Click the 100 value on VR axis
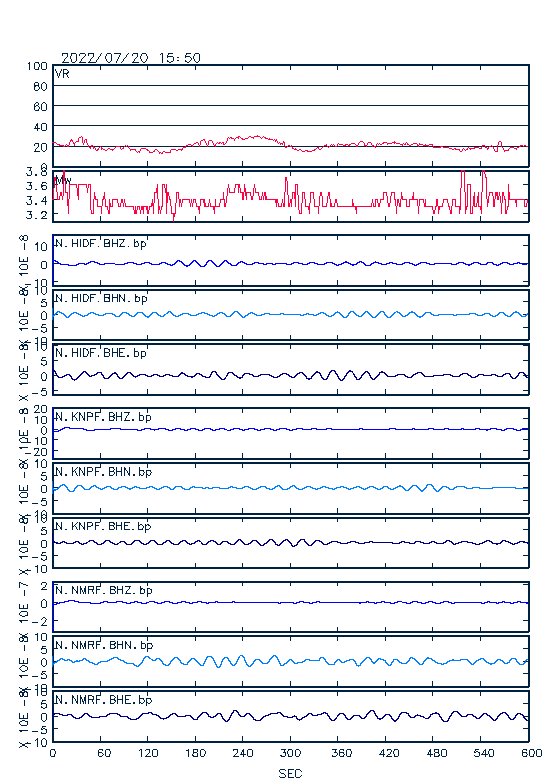This screenshot has height=781, width=554. [37, 66]
